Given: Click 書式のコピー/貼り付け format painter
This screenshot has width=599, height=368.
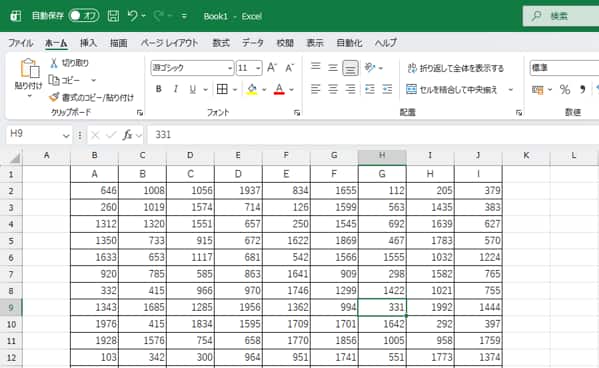Looking at the screenshot, I should [92, 97].
